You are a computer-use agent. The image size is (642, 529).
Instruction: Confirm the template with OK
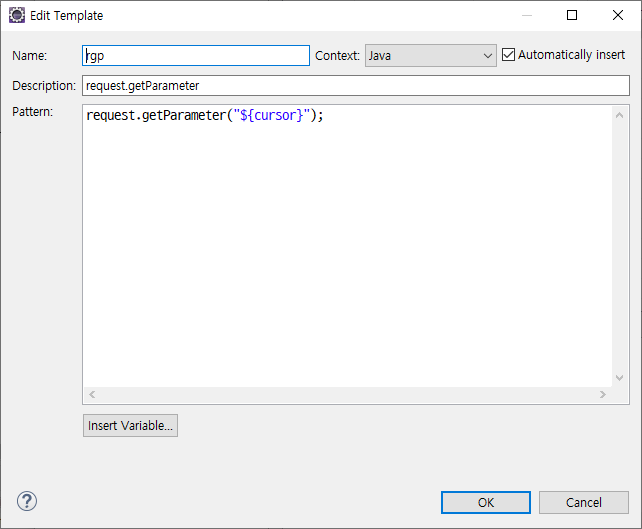coord(486,502)
